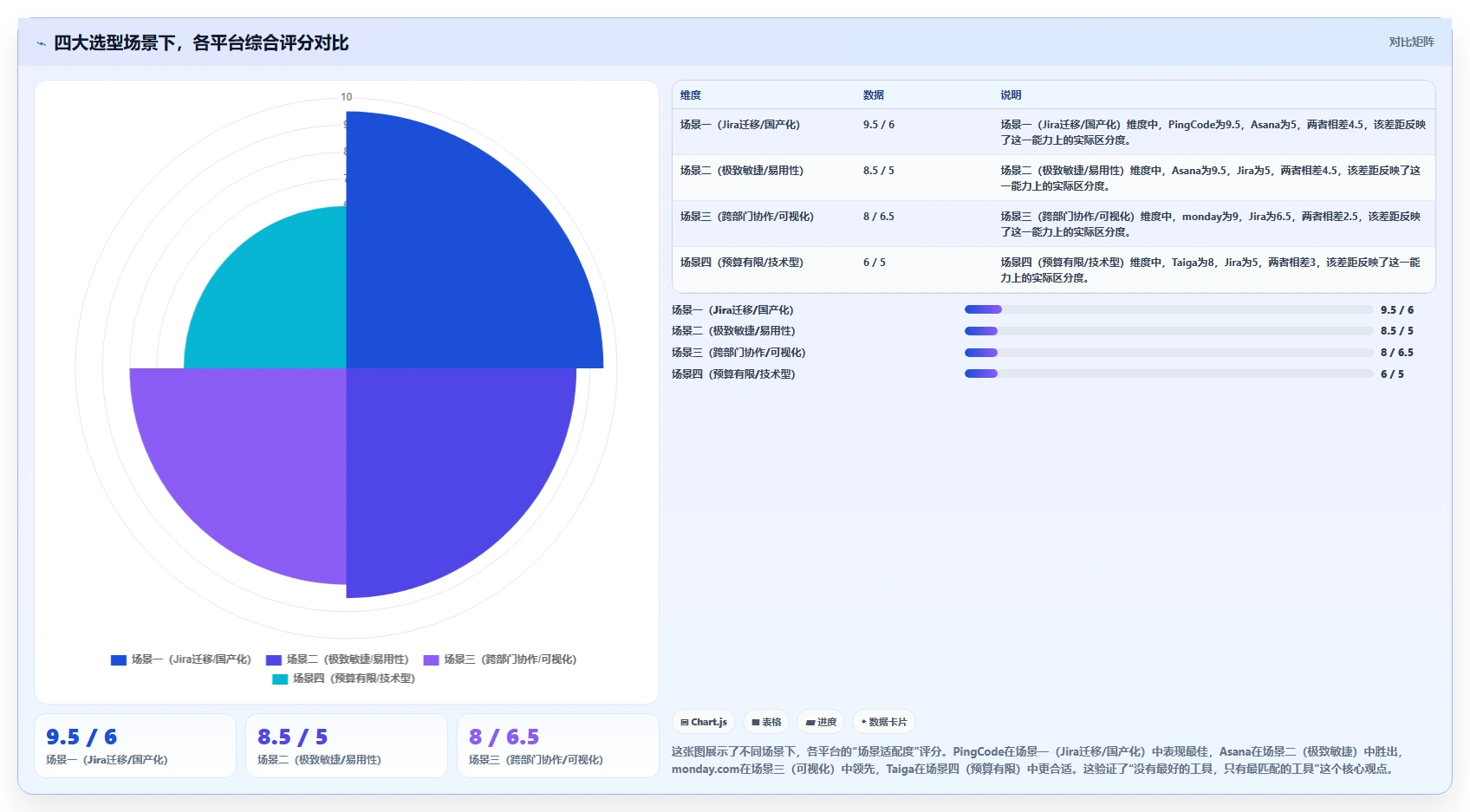Click progress list label 场景四（预算有限/技术型）
Viewport: 1470px width, 812px height.
point(733,374)
